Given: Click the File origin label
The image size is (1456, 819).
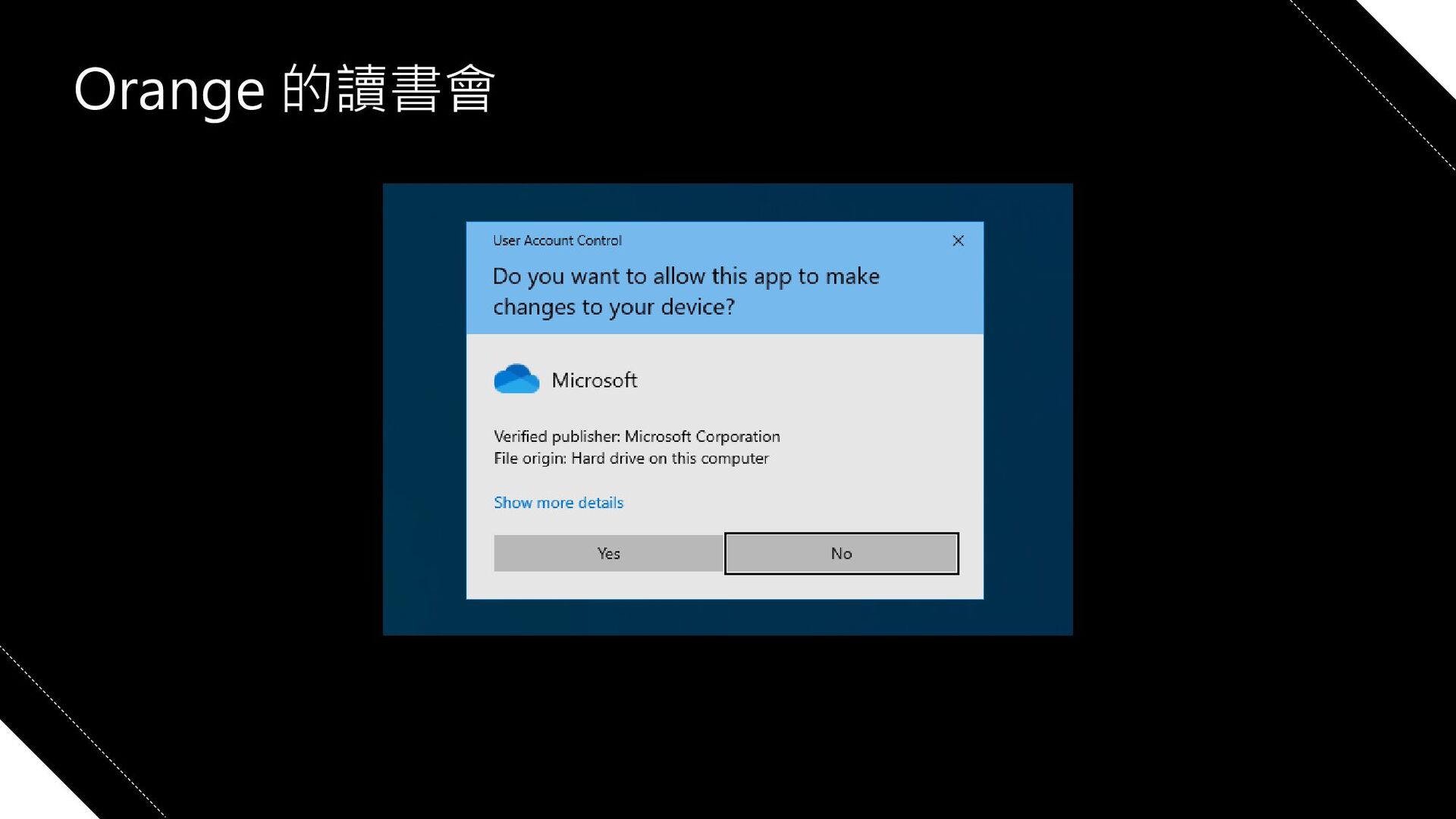Looking at the screenshot, I should click(530, 459).
